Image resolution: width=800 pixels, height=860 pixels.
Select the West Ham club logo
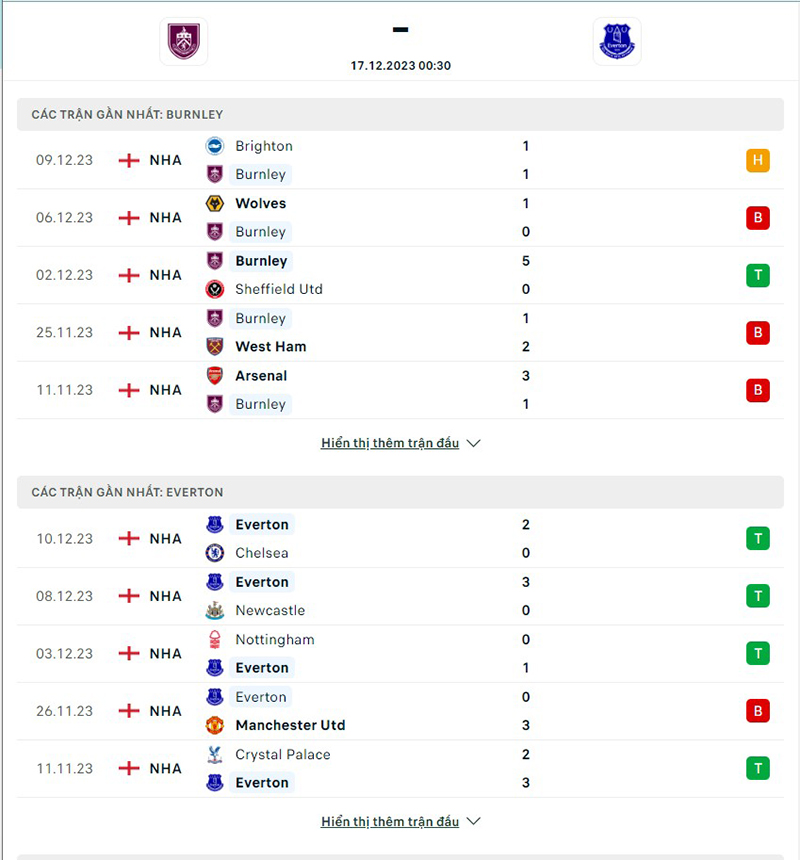coord(217,346)
